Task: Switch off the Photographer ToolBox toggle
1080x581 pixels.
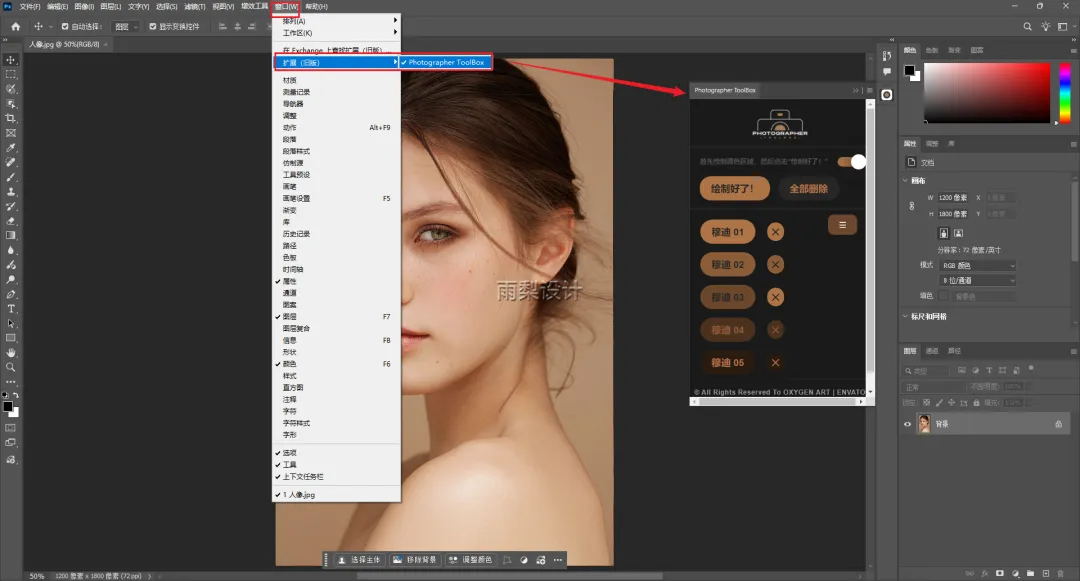Action: (851, 162)
